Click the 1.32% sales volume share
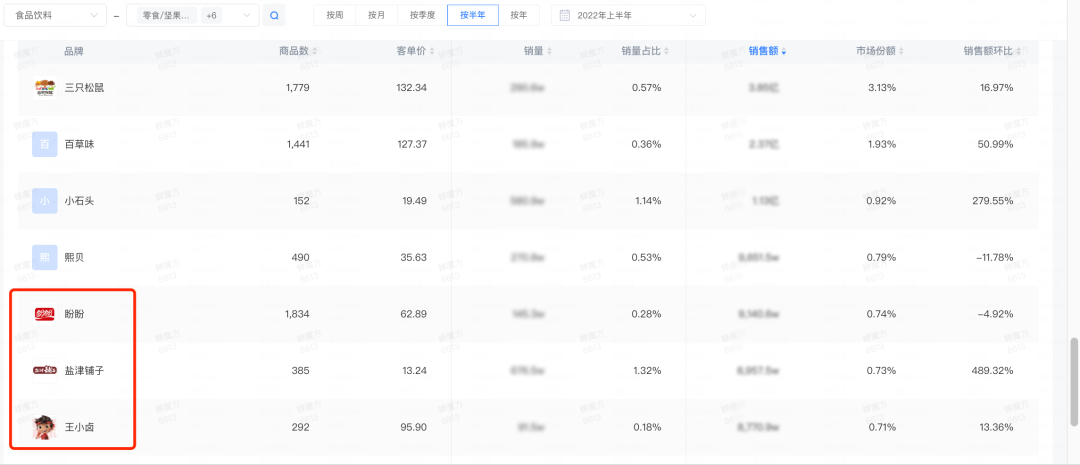The width and height of the screenshot is (1080, 465). pos(647,371)
